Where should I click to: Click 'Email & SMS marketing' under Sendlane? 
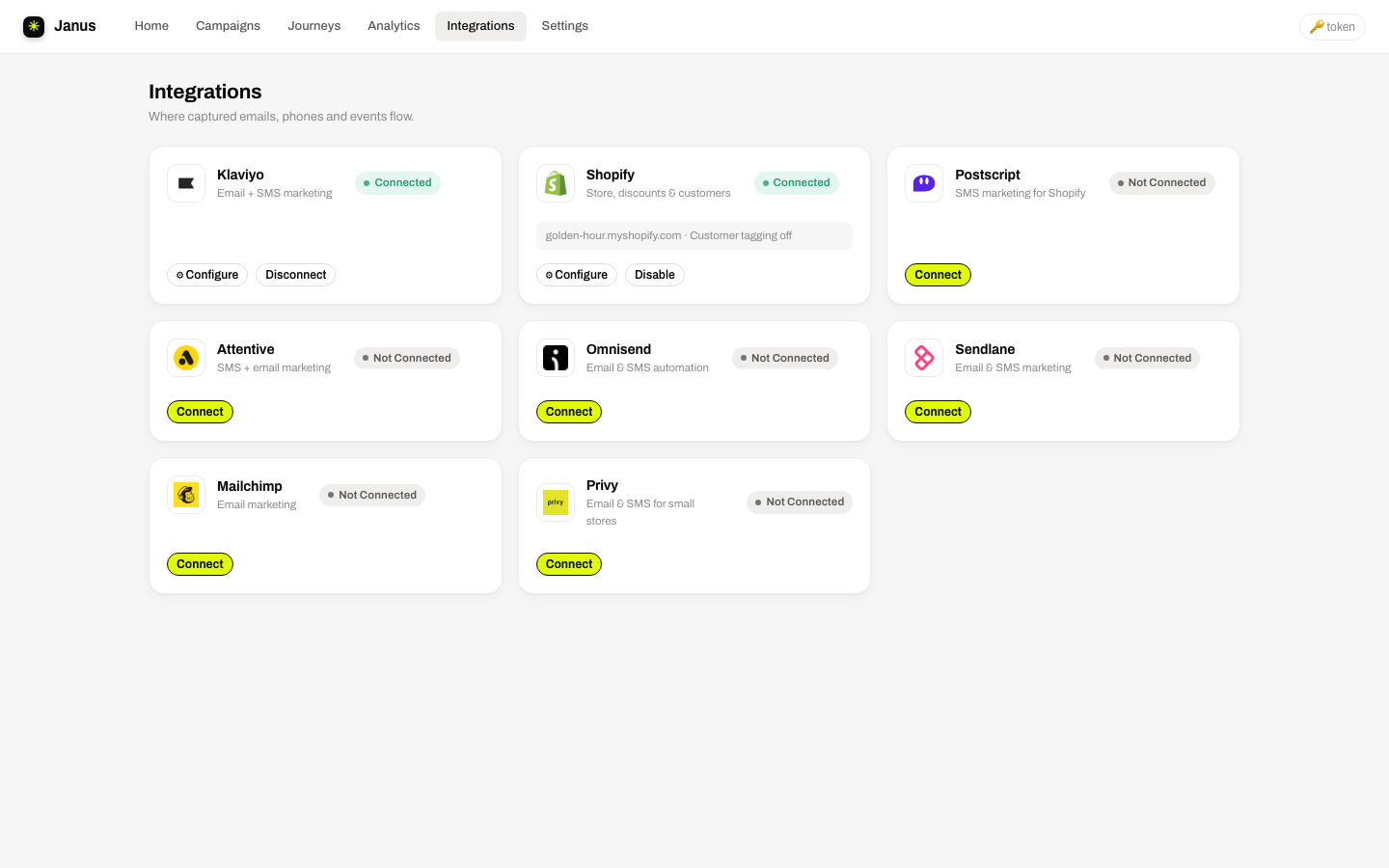[1013, 367]
